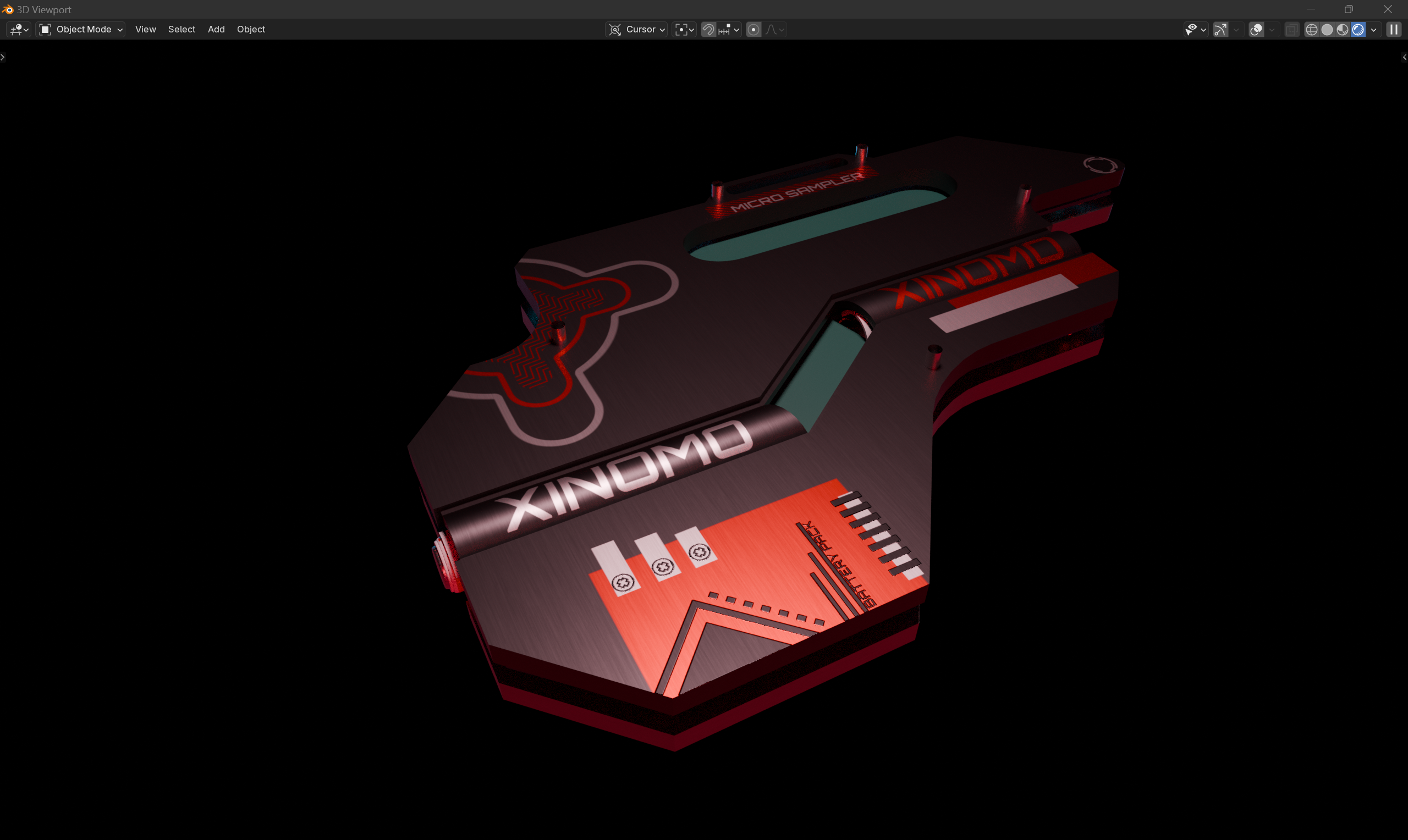Open the Object menu
The image size is (1408, 840).
pyautogui.click(x=251, y=30)
